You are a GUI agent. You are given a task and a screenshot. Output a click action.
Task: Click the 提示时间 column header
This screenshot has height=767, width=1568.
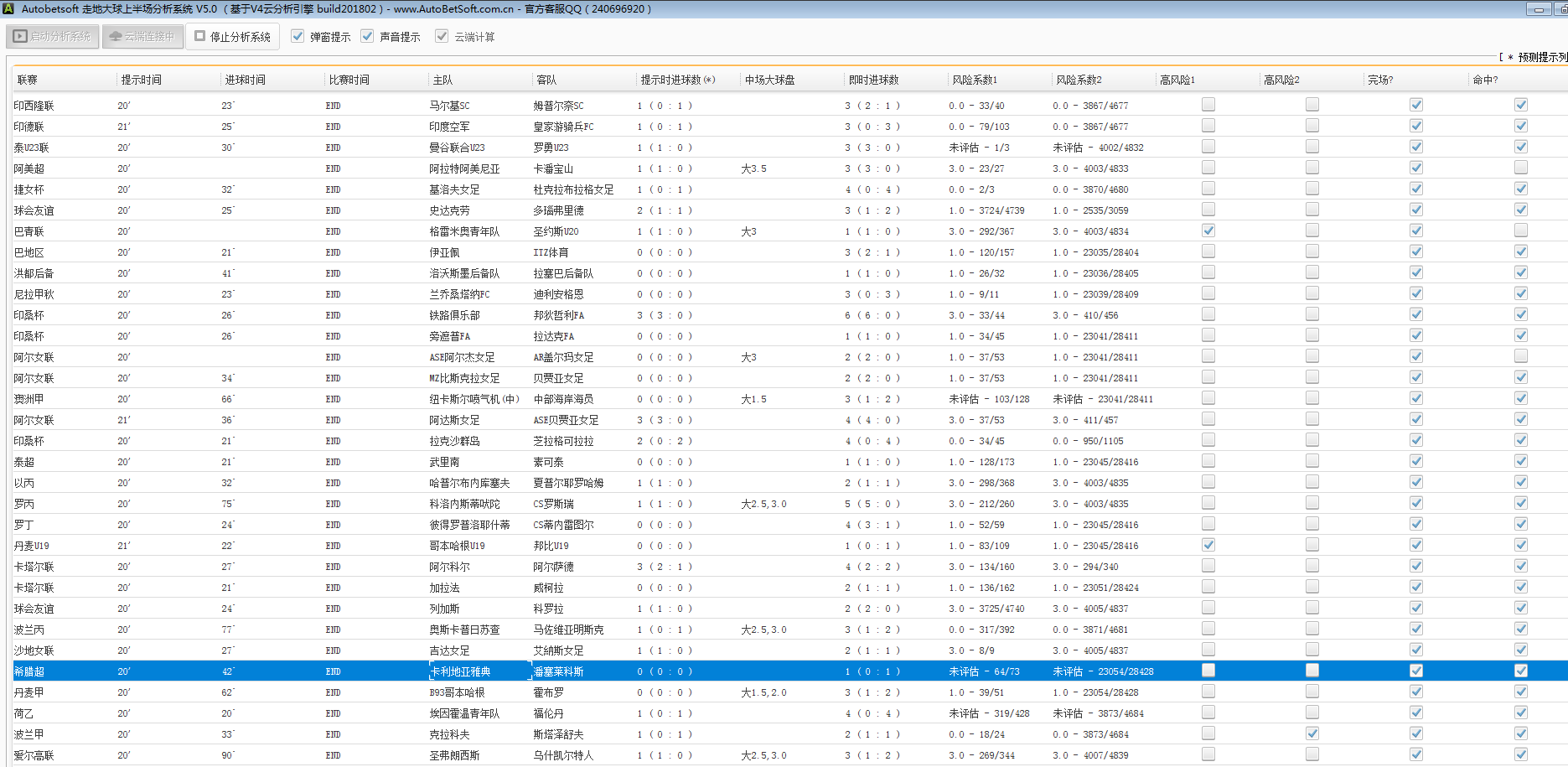point(141,80)
